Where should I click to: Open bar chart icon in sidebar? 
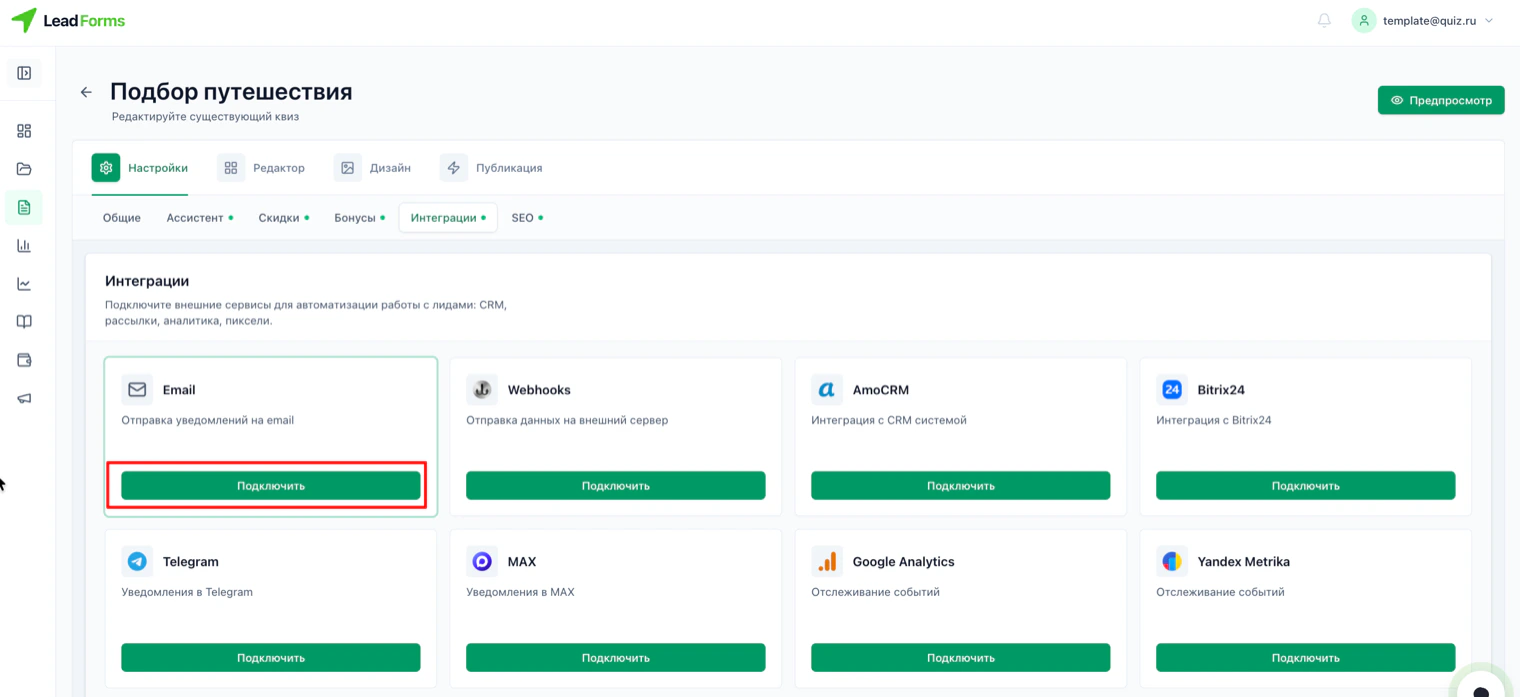[x=24, y=245]
